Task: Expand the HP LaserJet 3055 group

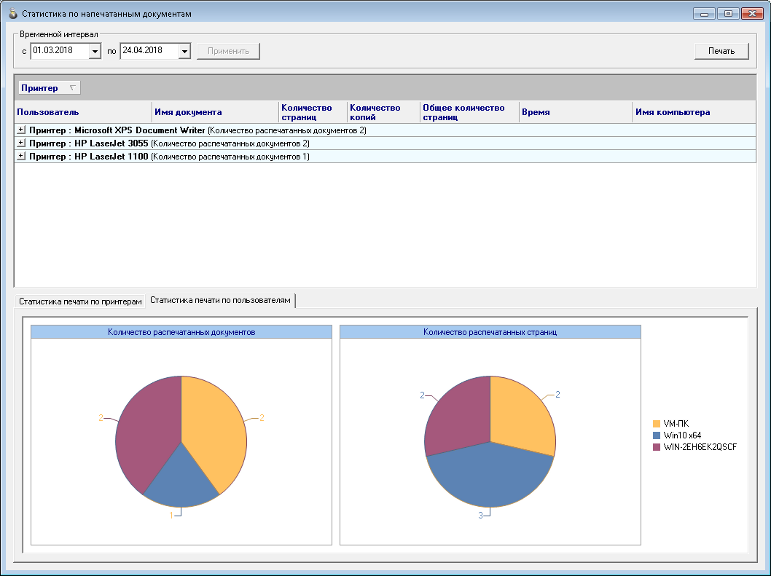Action: 21,144
